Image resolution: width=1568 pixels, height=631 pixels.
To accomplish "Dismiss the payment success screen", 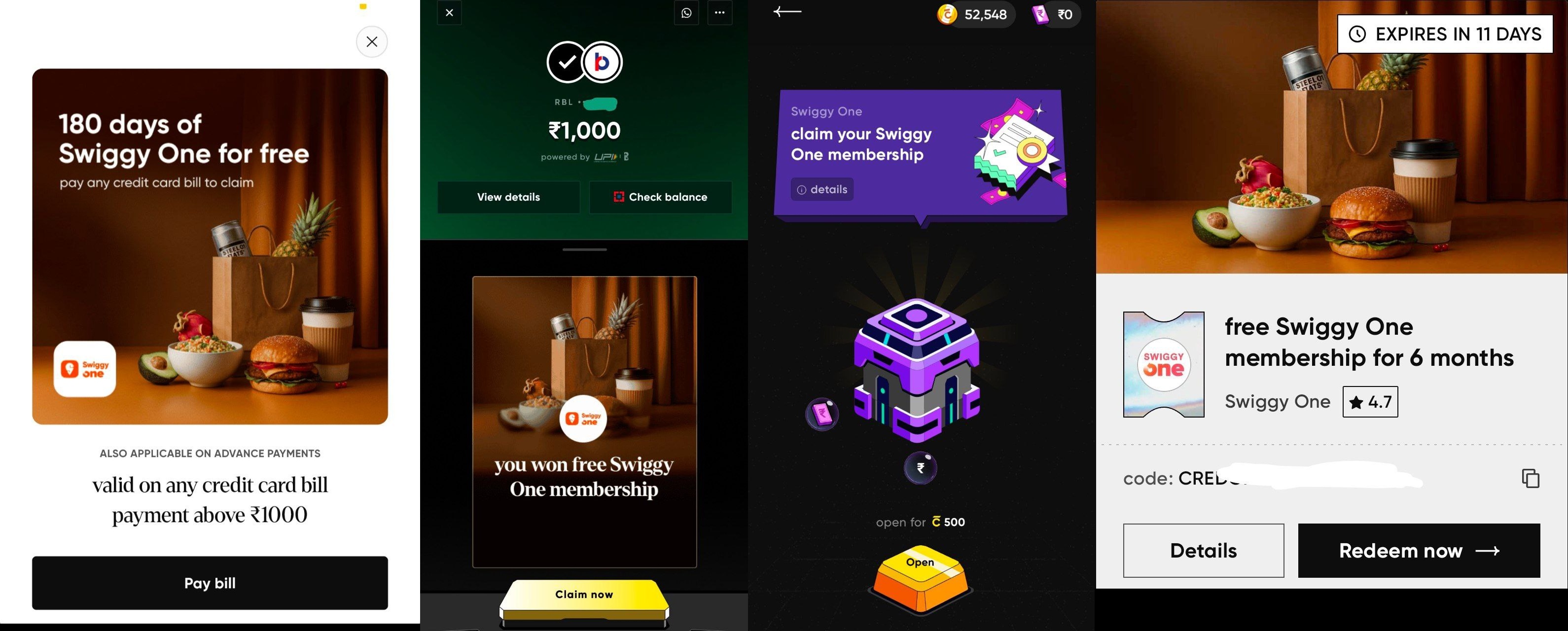I will (449, 13).
